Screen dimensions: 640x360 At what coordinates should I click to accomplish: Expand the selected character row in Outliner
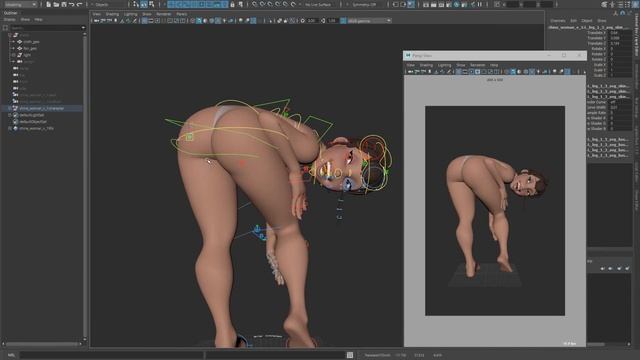9,108
